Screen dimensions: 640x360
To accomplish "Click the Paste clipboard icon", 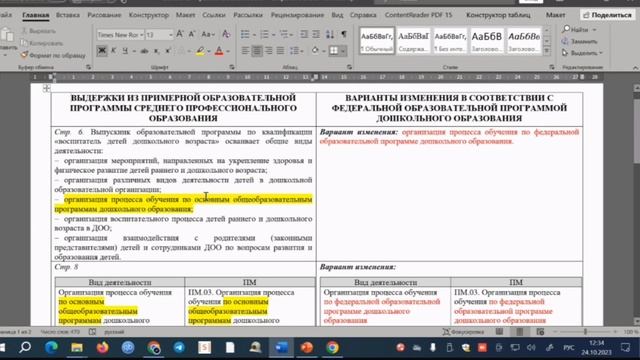I will (x=7, y=35).
